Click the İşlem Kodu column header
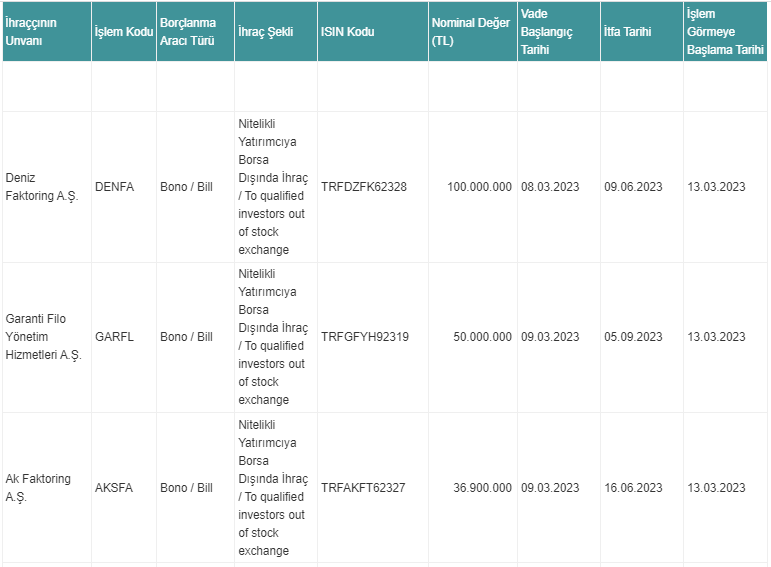 point(123,32)
